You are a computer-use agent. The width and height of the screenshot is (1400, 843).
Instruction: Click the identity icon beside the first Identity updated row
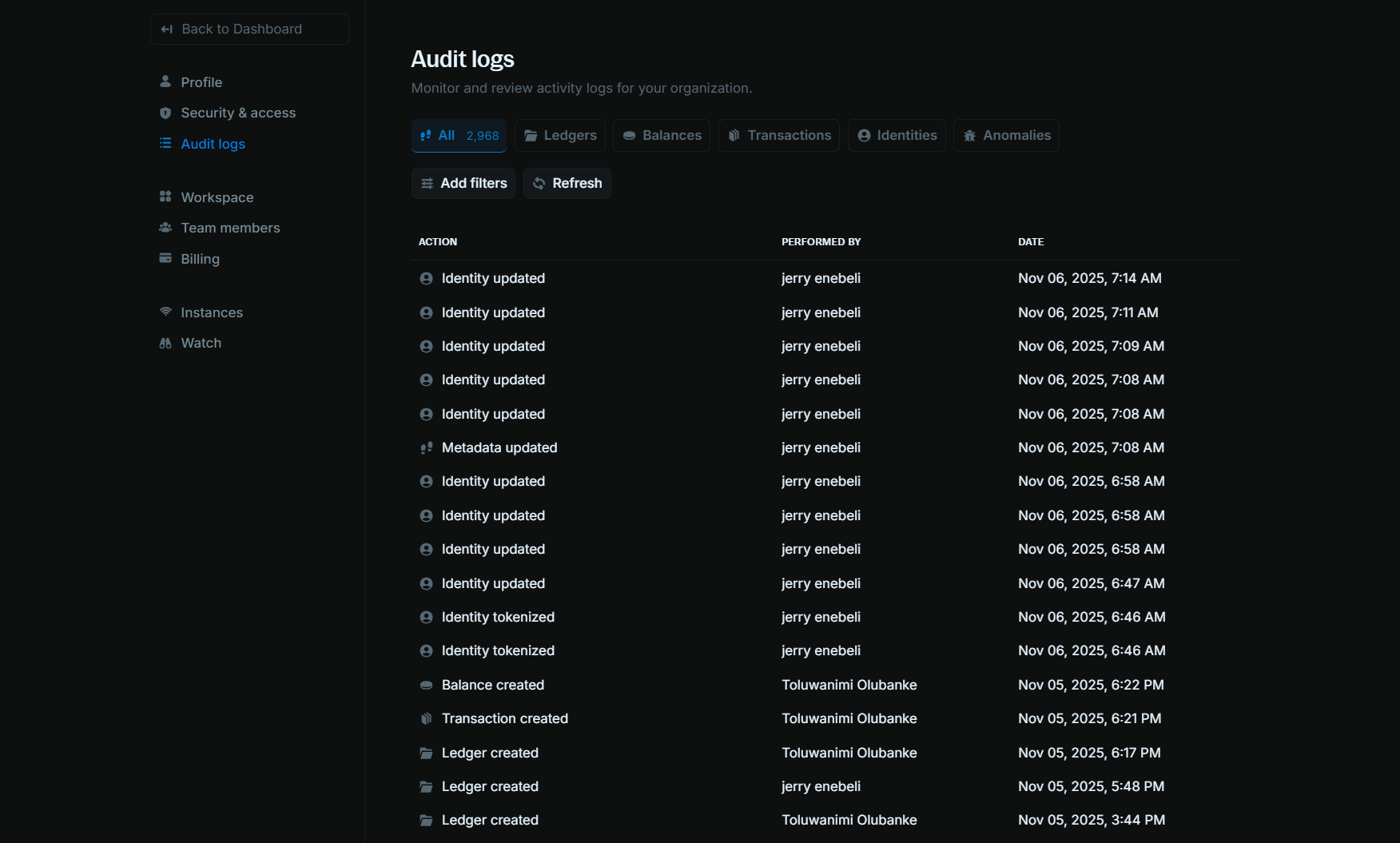coord(426,278)
